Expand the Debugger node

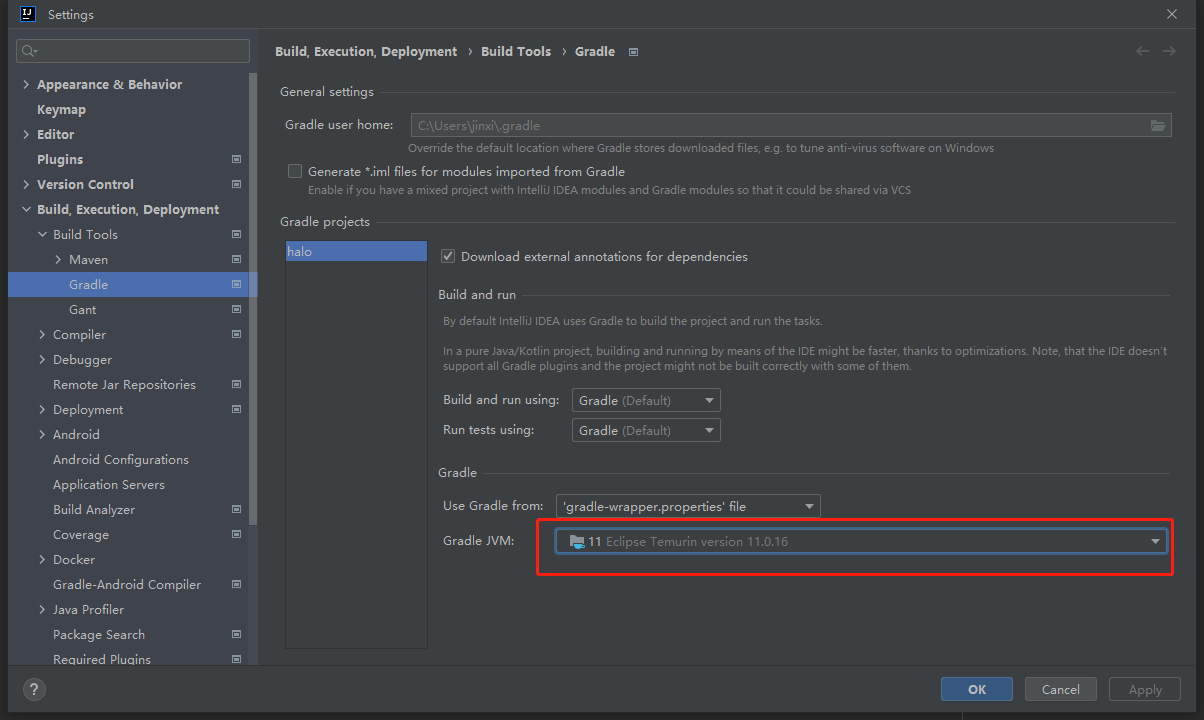tap(42, 359)
